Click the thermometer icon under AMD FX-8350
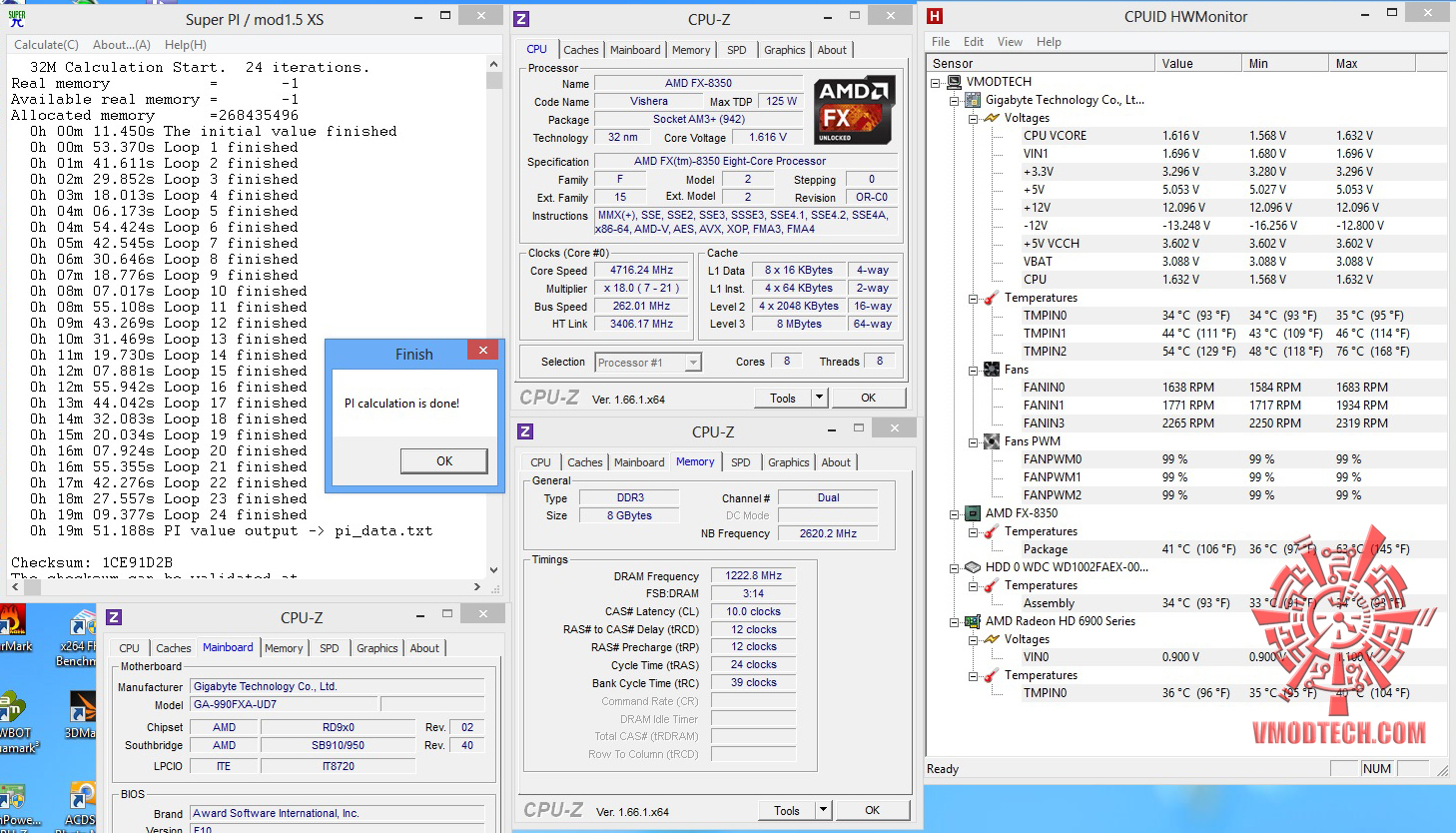Viewport: 1456px width, 833px height. point(992,531)
